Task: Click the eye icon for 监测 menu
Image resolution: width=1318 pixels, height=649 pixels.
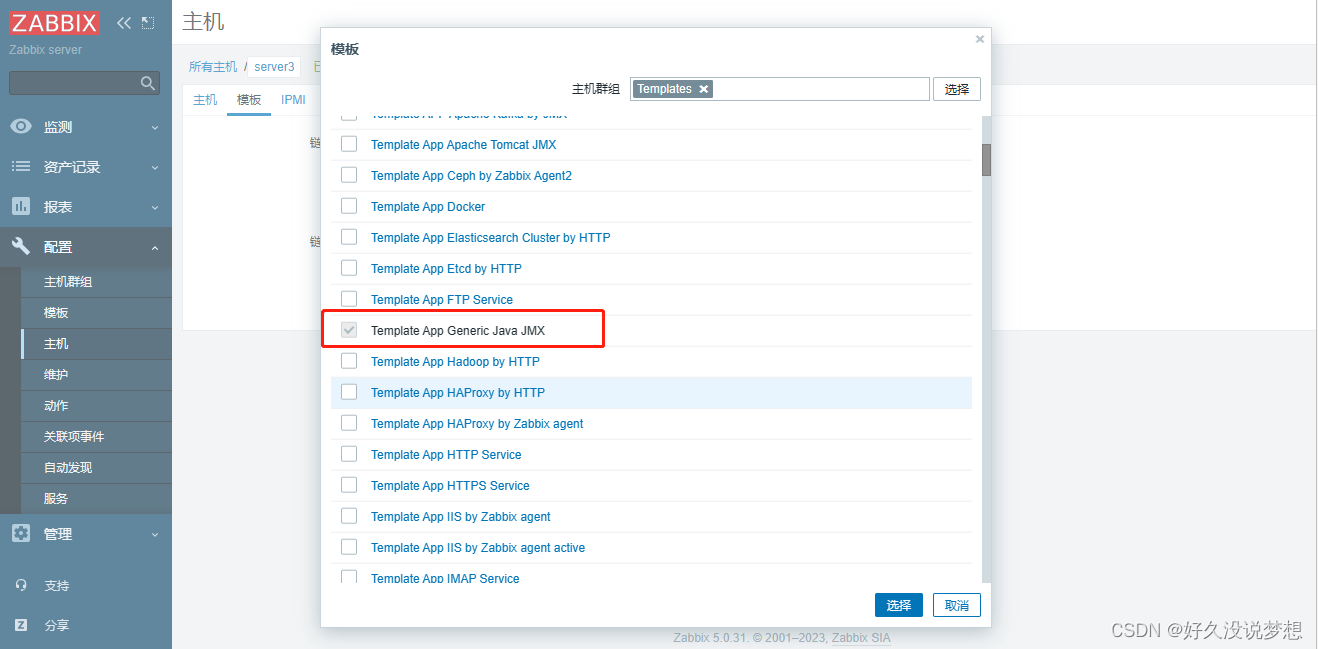Action: (21, 127)
